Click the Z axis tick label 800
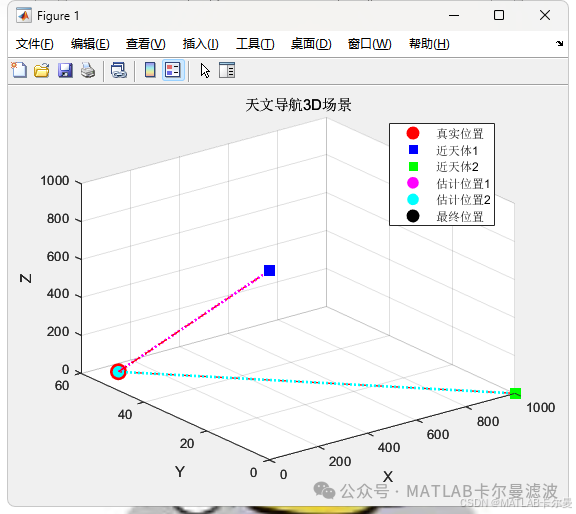576x514 pixels. pyautogui.click(x=58, y=219)
